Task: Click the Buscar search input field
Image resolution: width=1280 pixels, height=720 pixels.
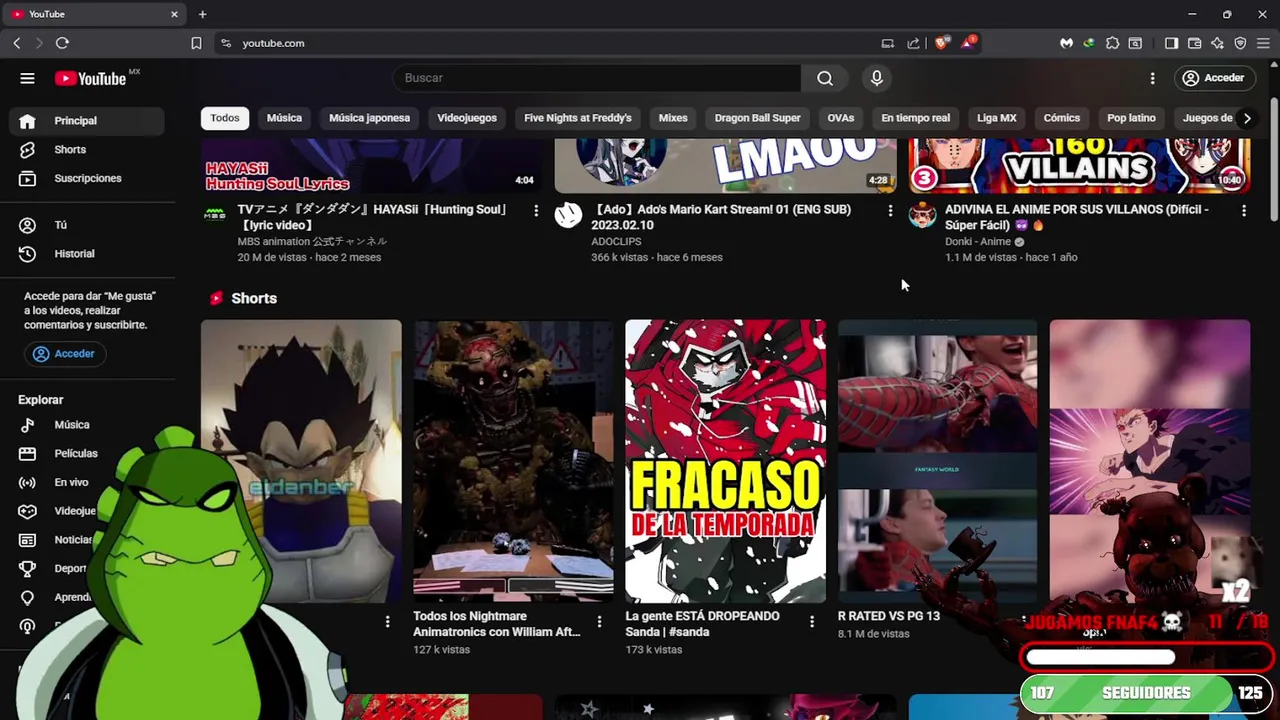Action: [597, 78]
